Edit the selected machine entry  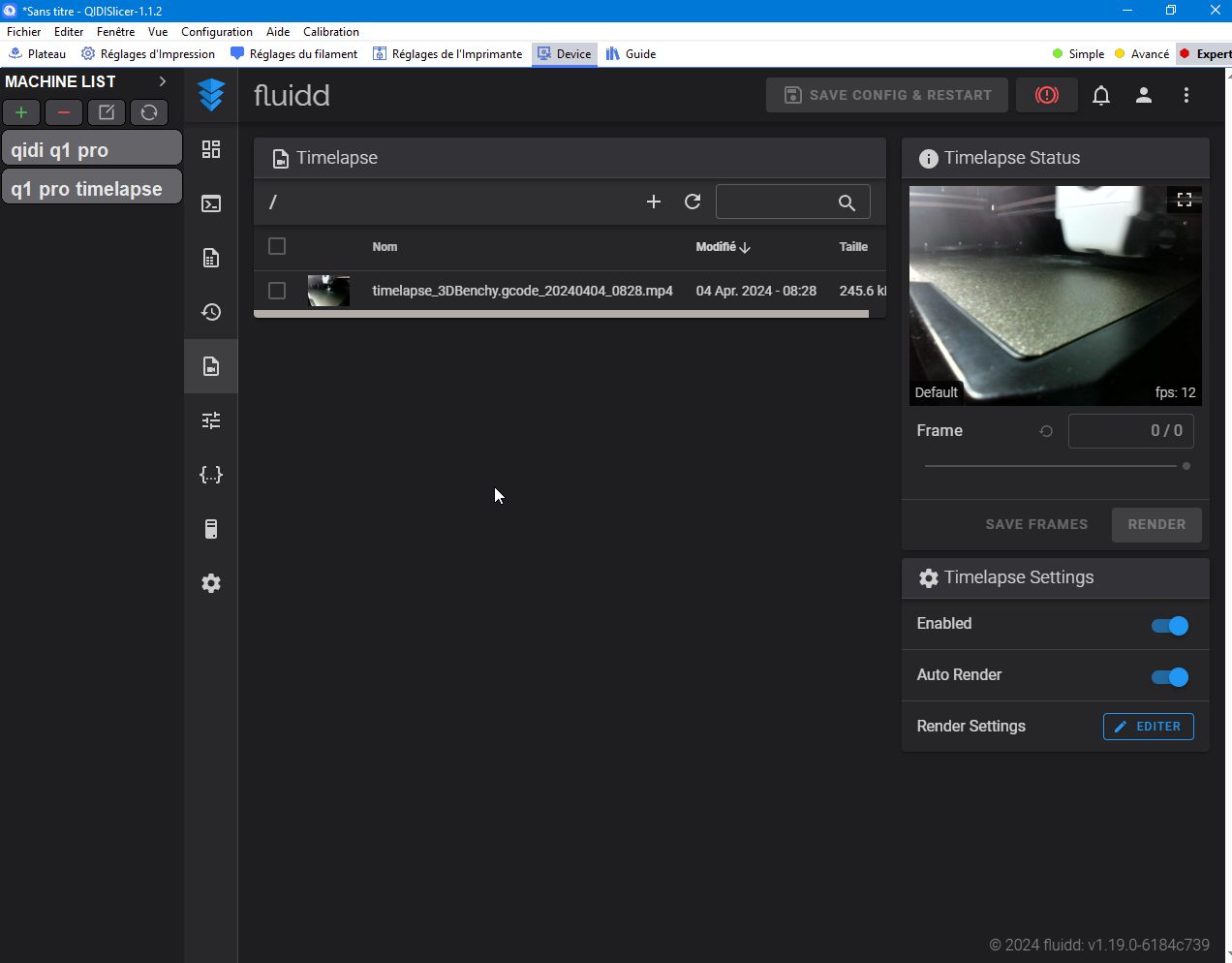[107, 112]
